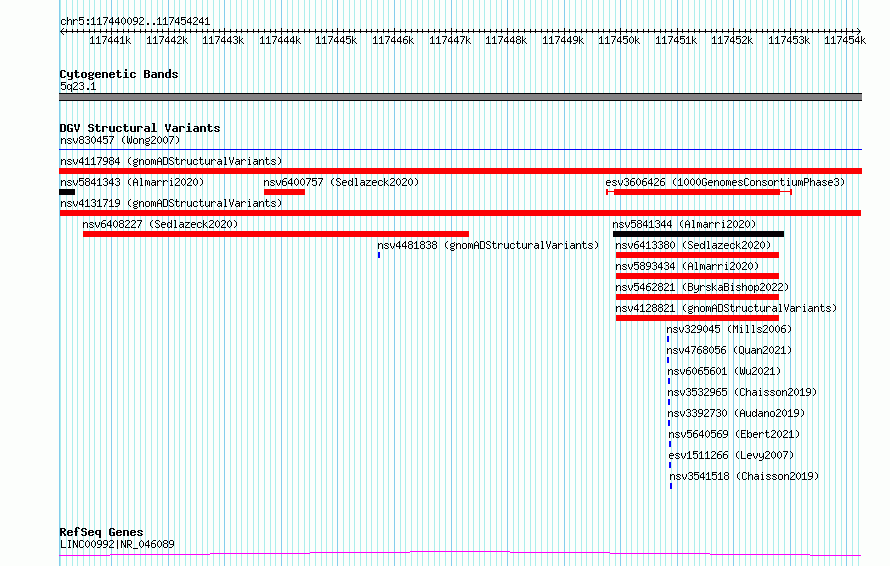The image size is (890, 566).
Task: Open the nsv4128821 gnomAD variant label
Action: pyautogui.click(x=727, y=308)
